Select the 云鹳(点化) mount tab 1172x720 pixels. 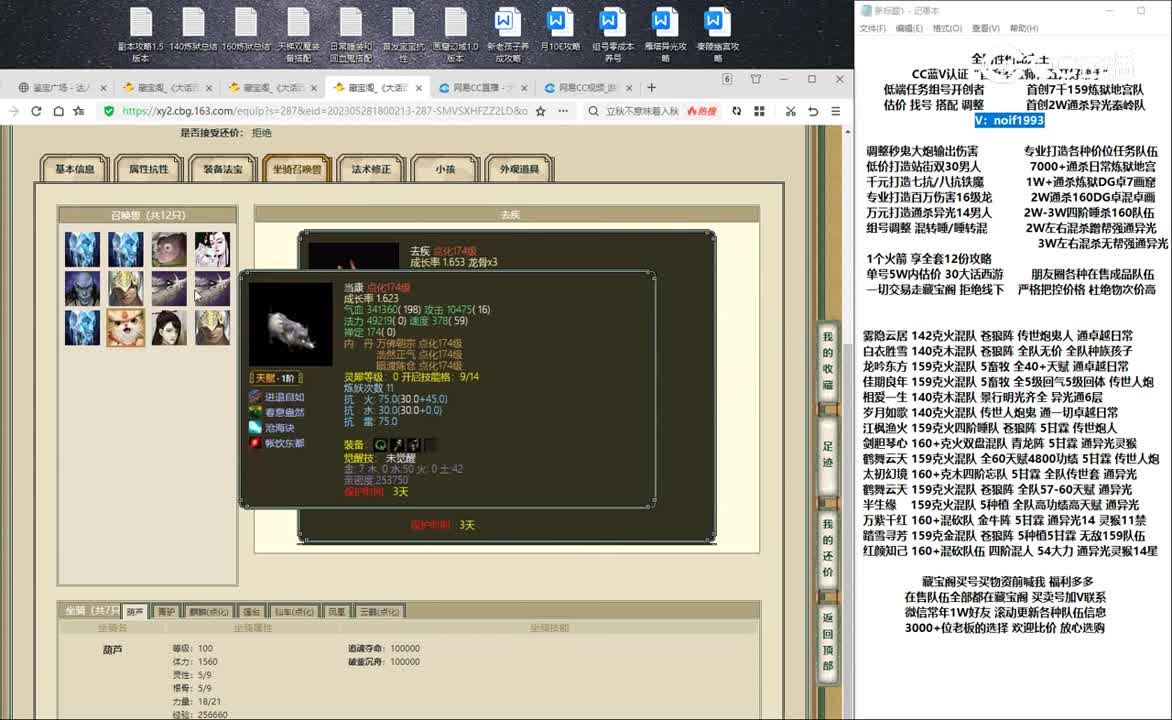[380, 612]
